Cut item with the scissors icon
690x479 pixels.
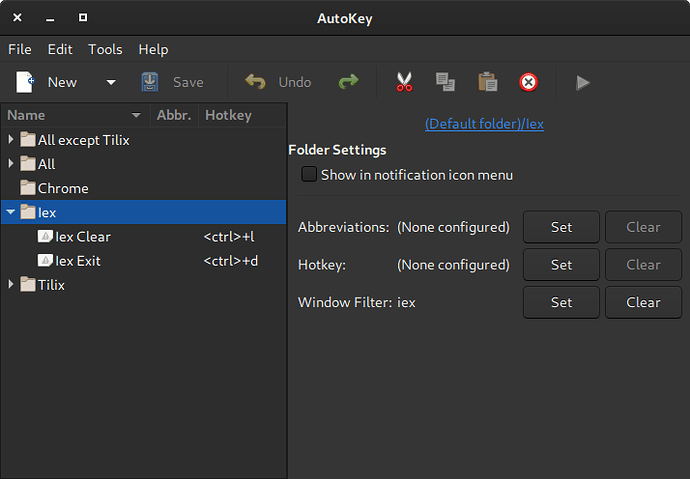coord(404,82)
